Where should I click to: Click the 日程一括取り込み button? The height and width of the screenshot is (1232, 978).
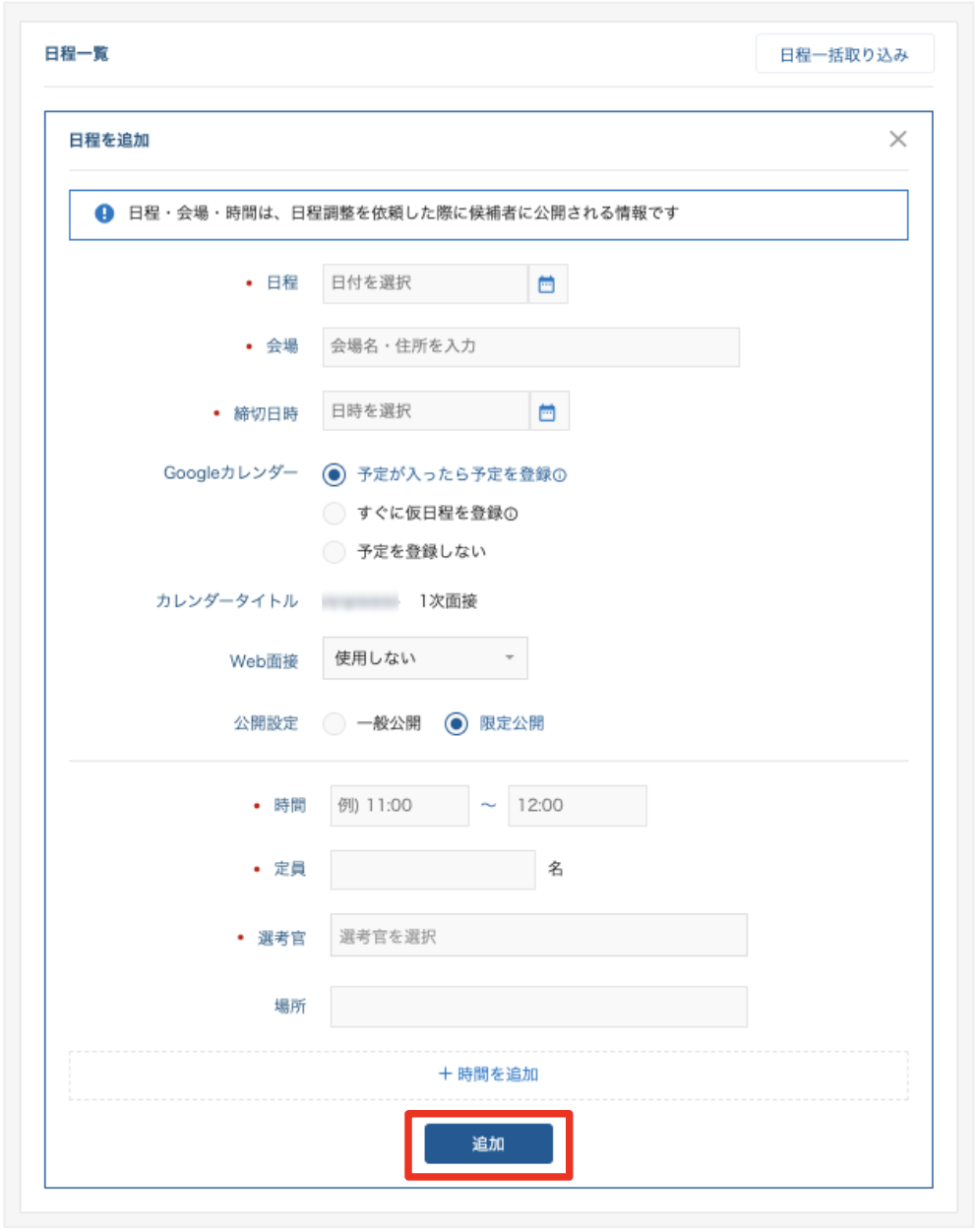pos(847,53)
